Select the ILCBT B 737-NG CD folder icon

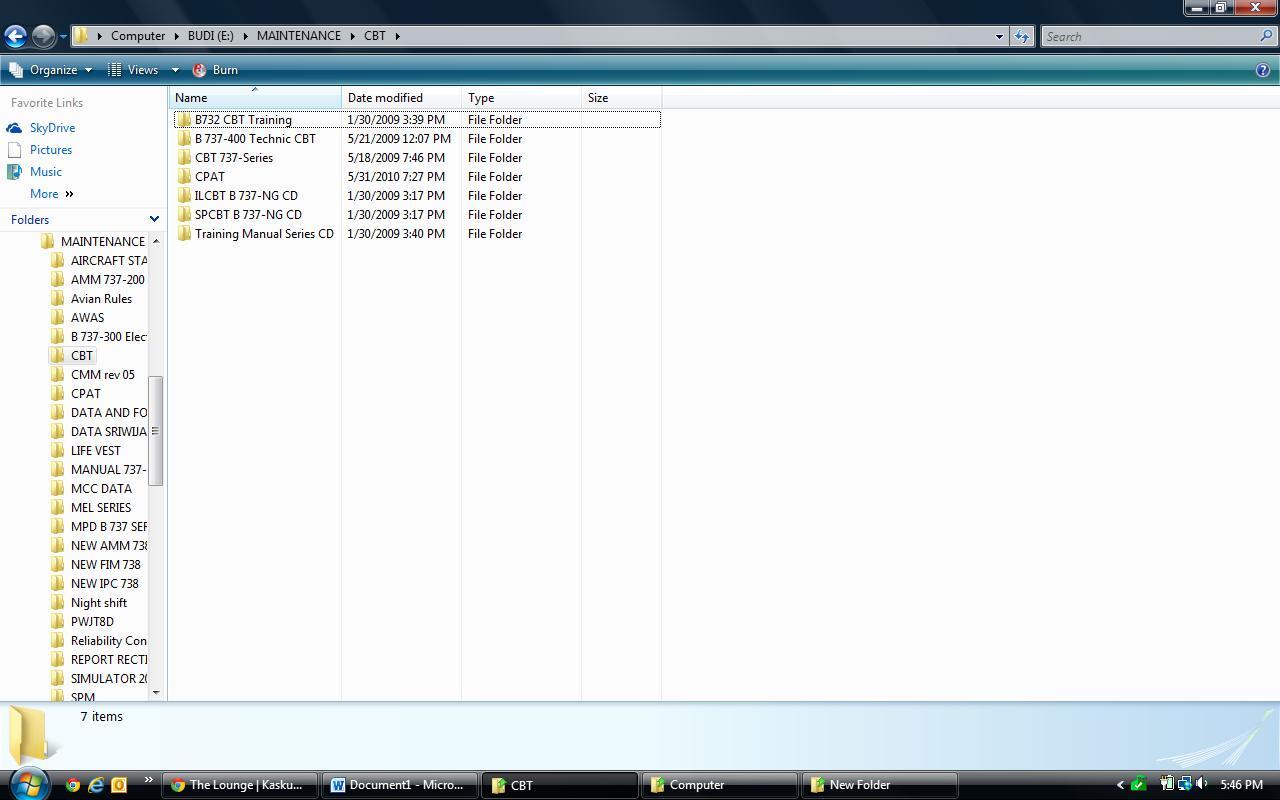(184, 196)
